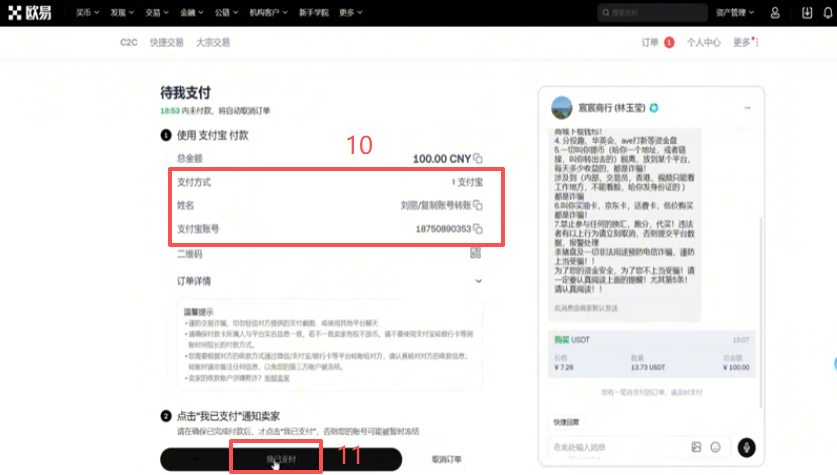Click the ¥ 7.28 price in chat order card
The image size is (837, 475).
point(564,367)
